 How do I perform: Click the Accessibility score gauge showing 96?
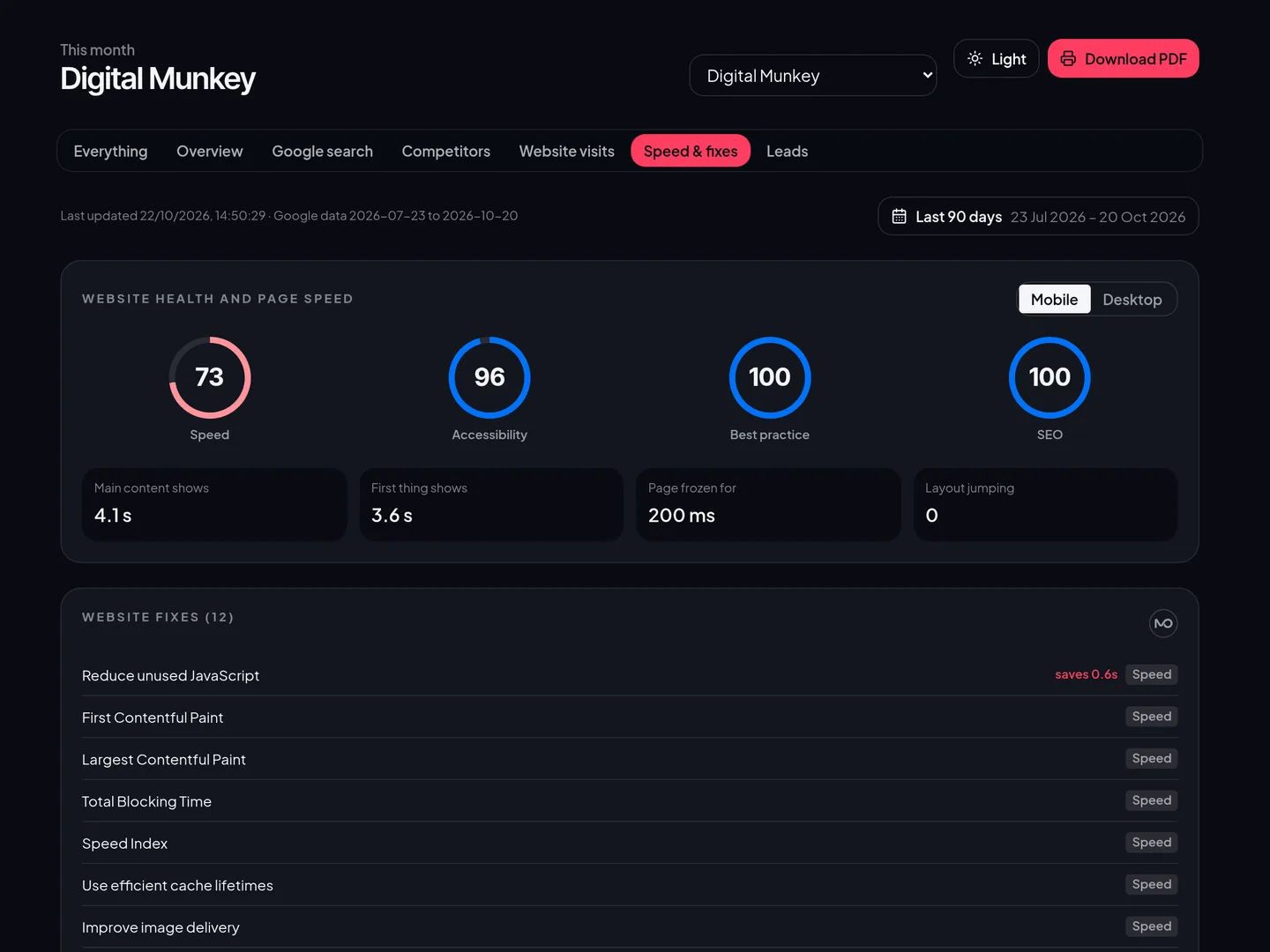[489, 377]
